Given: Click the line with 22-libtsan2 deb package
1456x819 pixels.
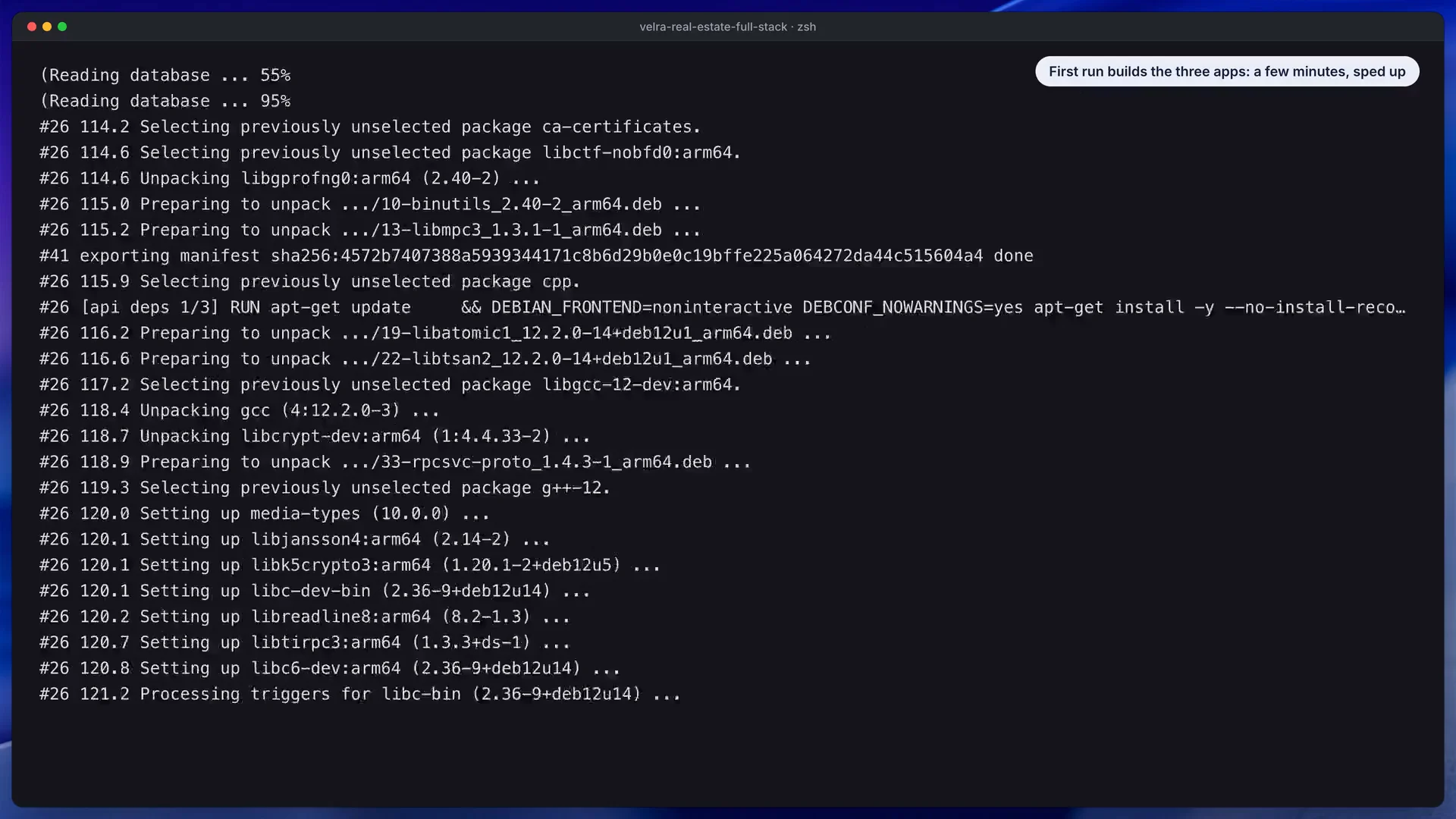Looking at the screenshot, I should 425,359.
